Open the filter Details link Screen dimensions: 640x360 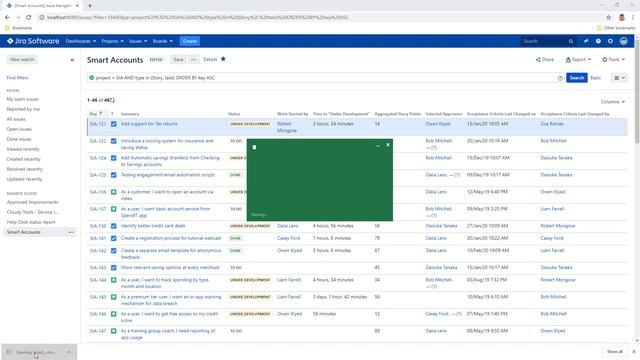coord(210,60)
